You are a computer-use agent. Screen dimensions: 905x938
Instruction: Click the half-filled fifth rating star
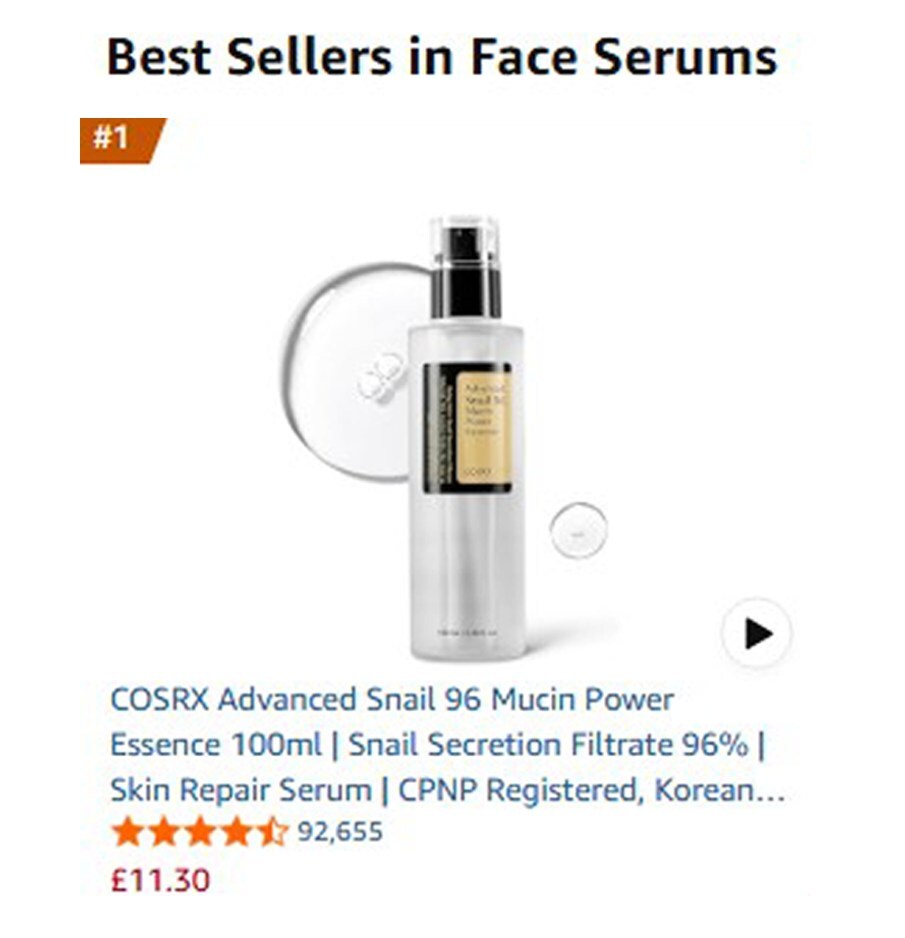[273, 832]
